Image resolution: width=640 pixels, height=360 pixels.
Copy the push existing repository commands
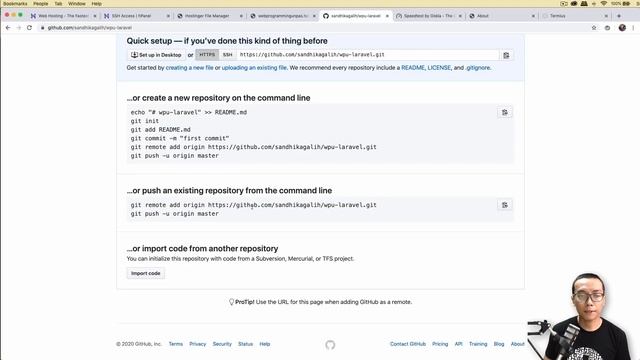coord(505,205)
